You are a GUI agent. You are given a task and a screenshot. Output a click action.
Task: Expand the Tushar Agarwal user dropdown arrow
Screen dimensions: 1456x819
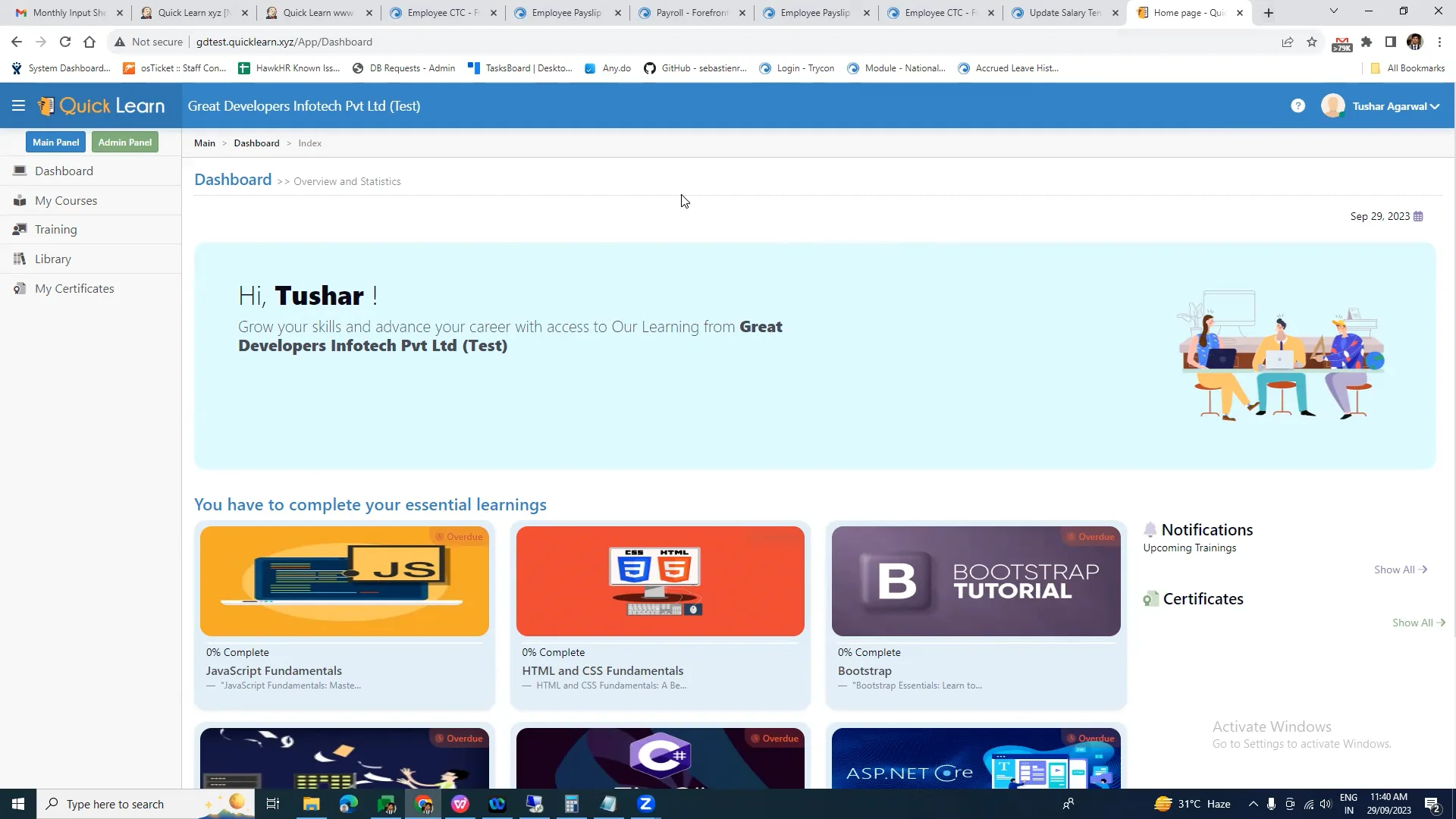pos(1435,107)
